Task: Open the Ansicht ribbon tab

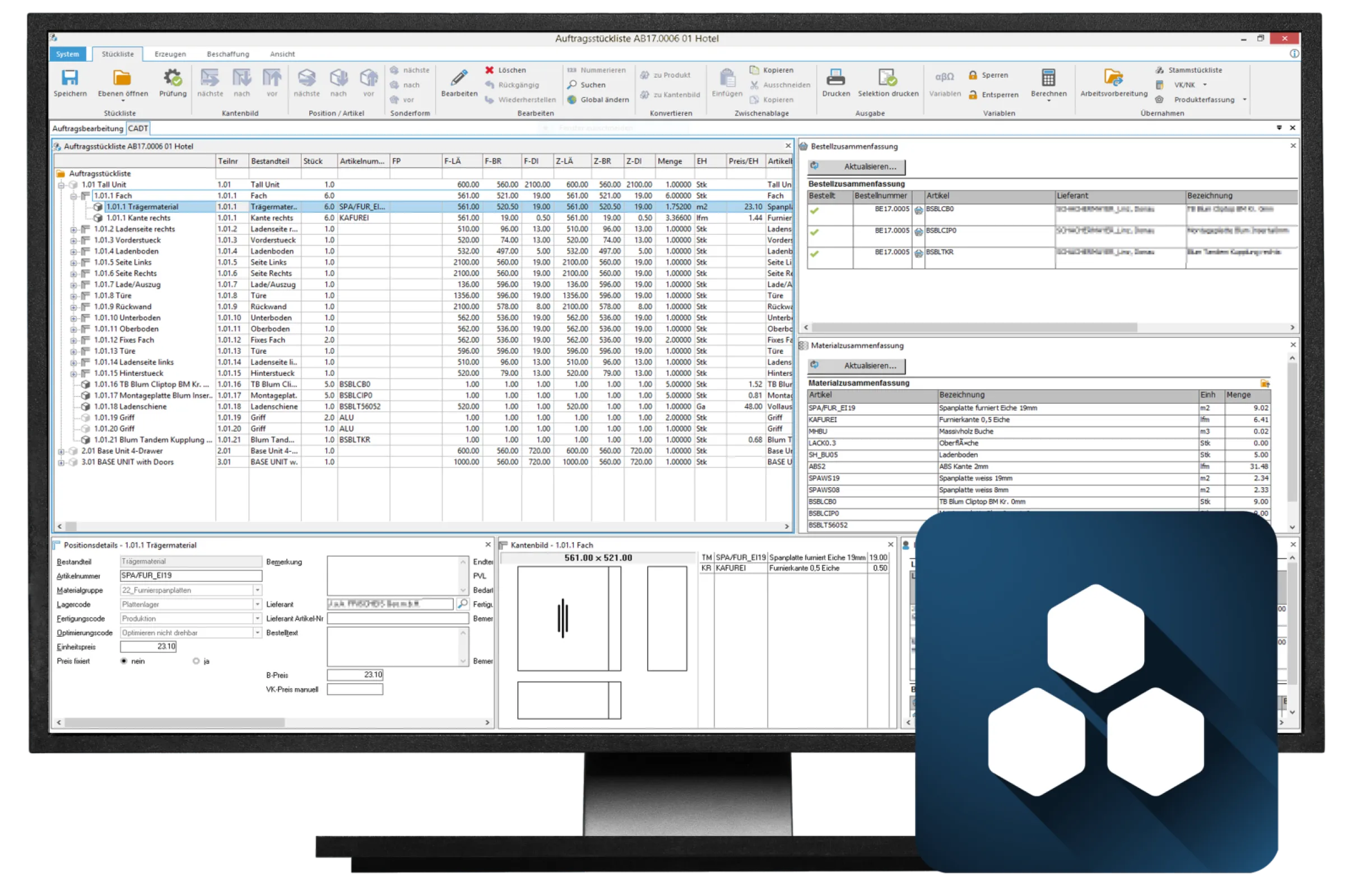Action: tap(282, 54)
